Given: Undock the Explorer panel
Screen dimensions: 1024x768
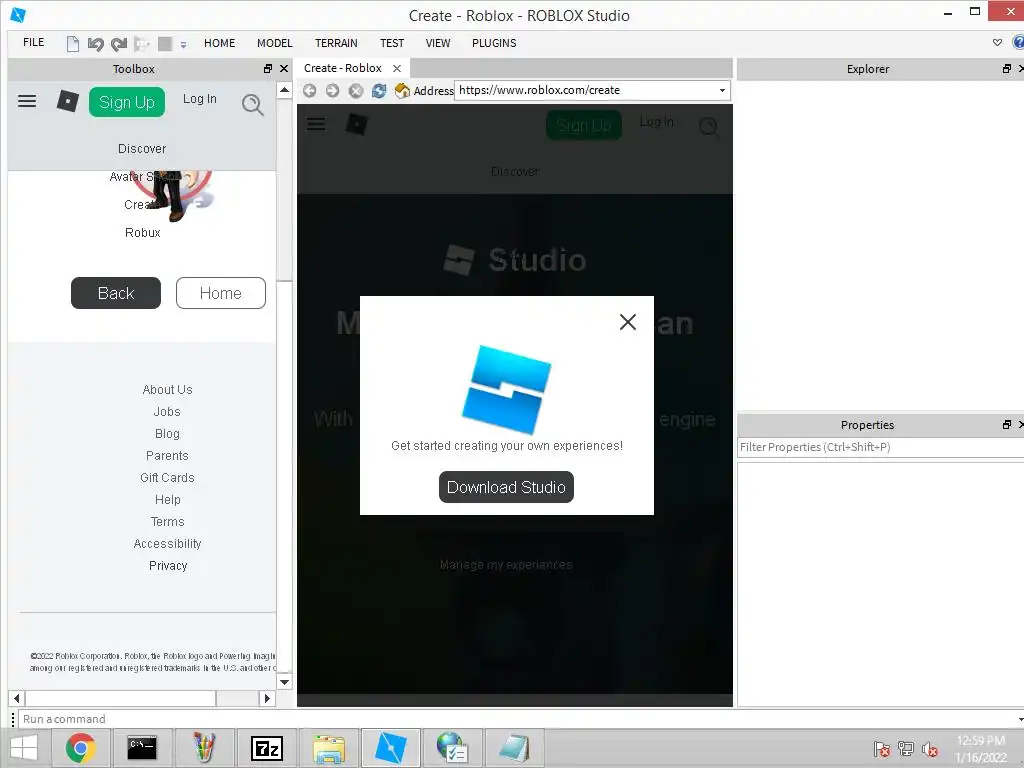Looking at the screenshot, I should [1006, 69].
